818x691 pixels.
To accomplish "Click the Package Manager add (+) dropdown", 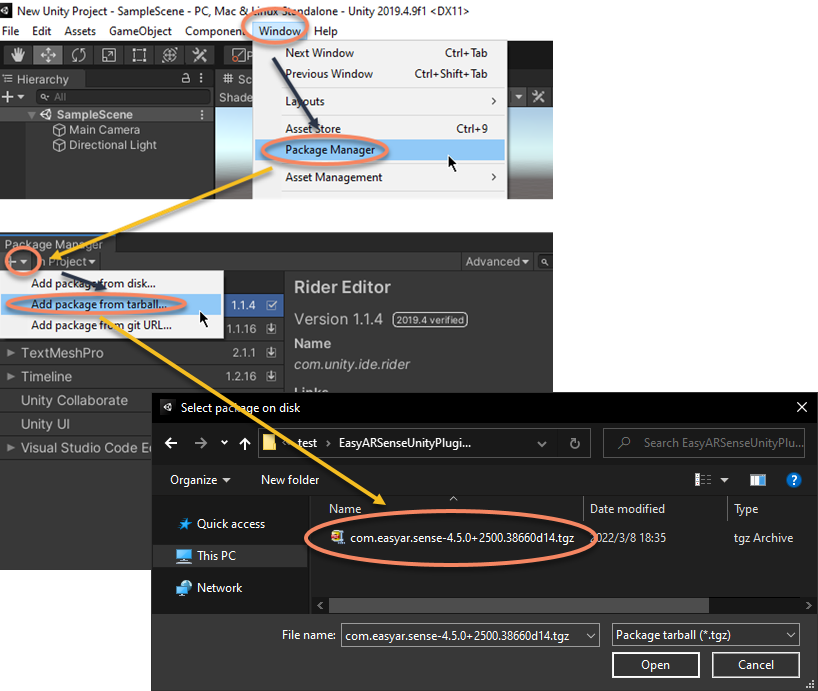I will pyautogui.click(x=18, y=261).
